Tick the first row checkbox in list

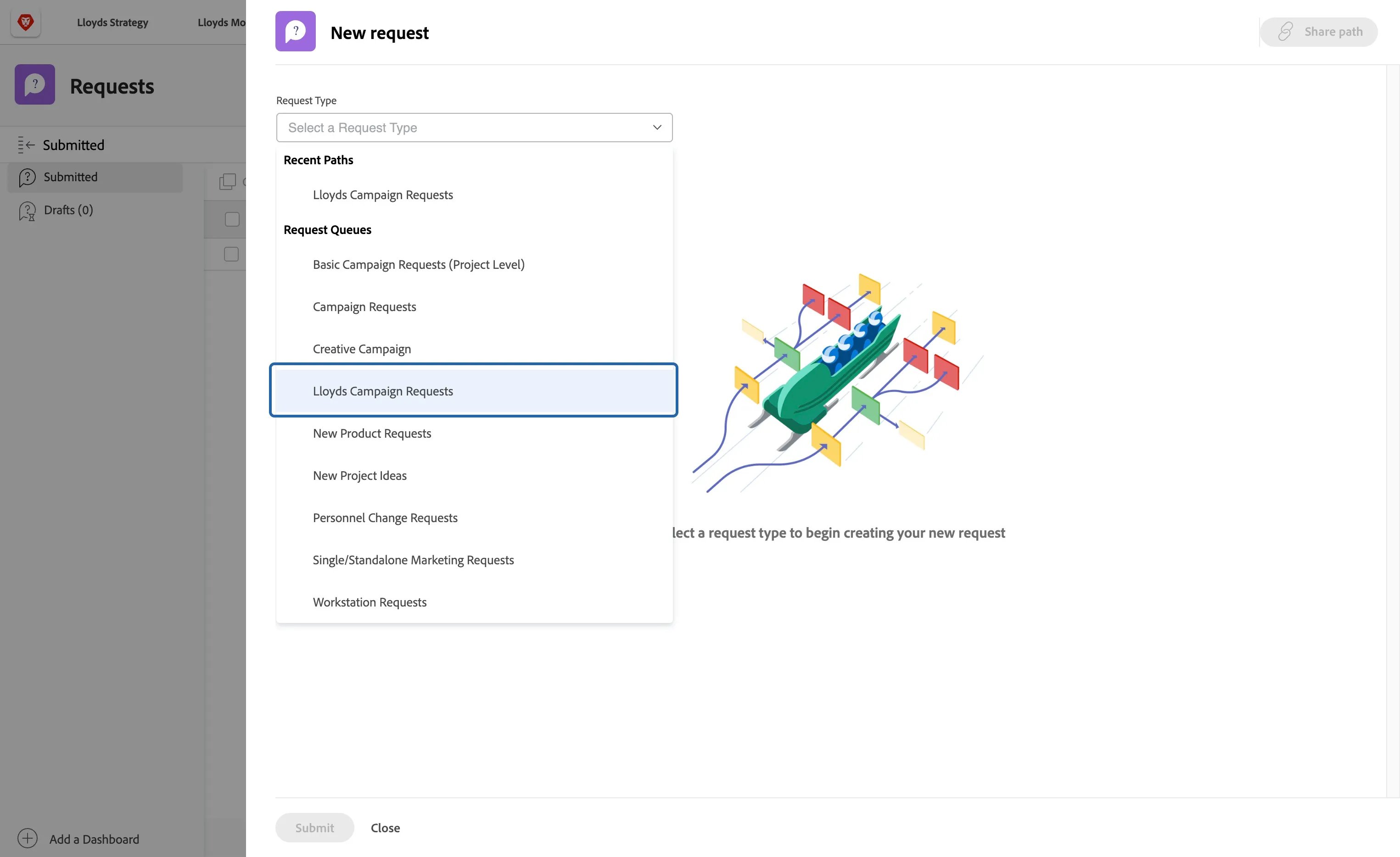232,219
